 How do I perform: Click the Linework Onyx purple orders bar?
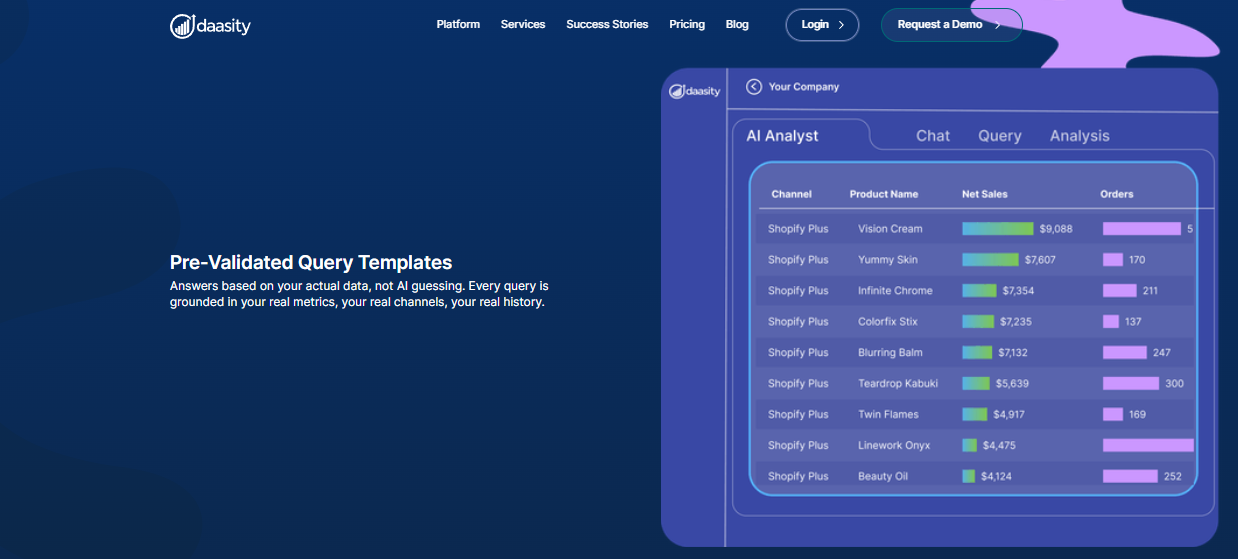[x=1148, y=446]
